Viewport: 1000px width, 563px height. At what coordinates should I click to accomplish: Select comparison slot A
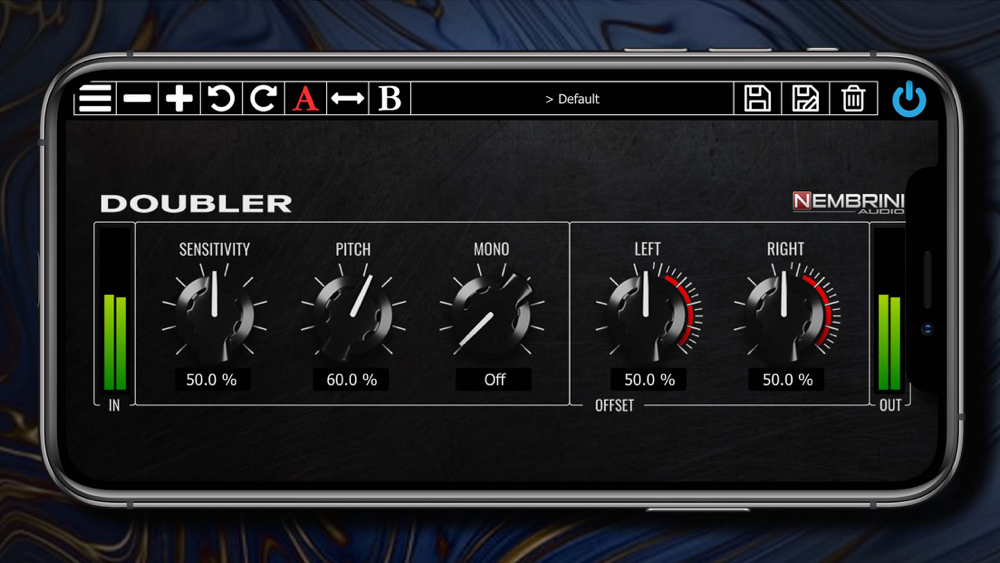tap(305, 99)
